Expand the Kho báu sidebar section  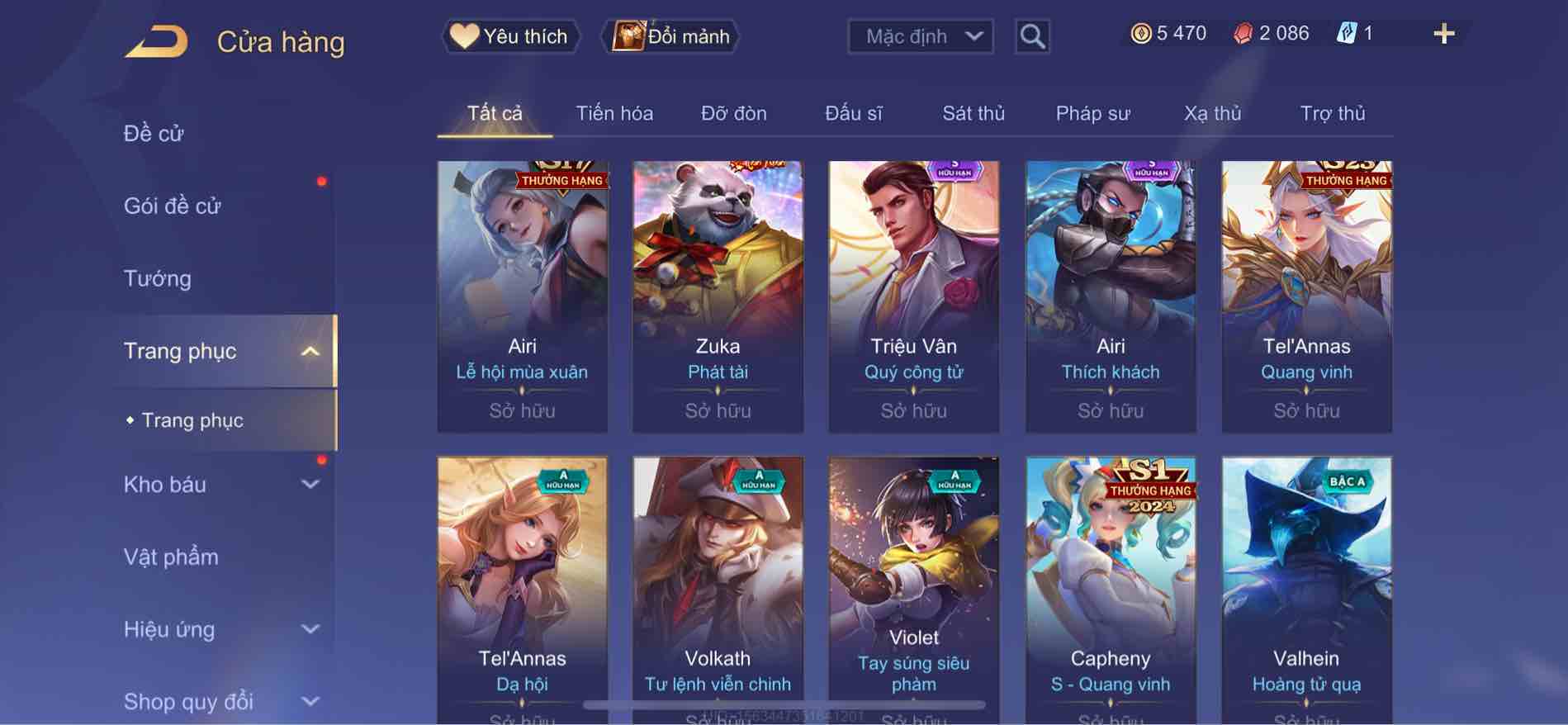[310, 485]
